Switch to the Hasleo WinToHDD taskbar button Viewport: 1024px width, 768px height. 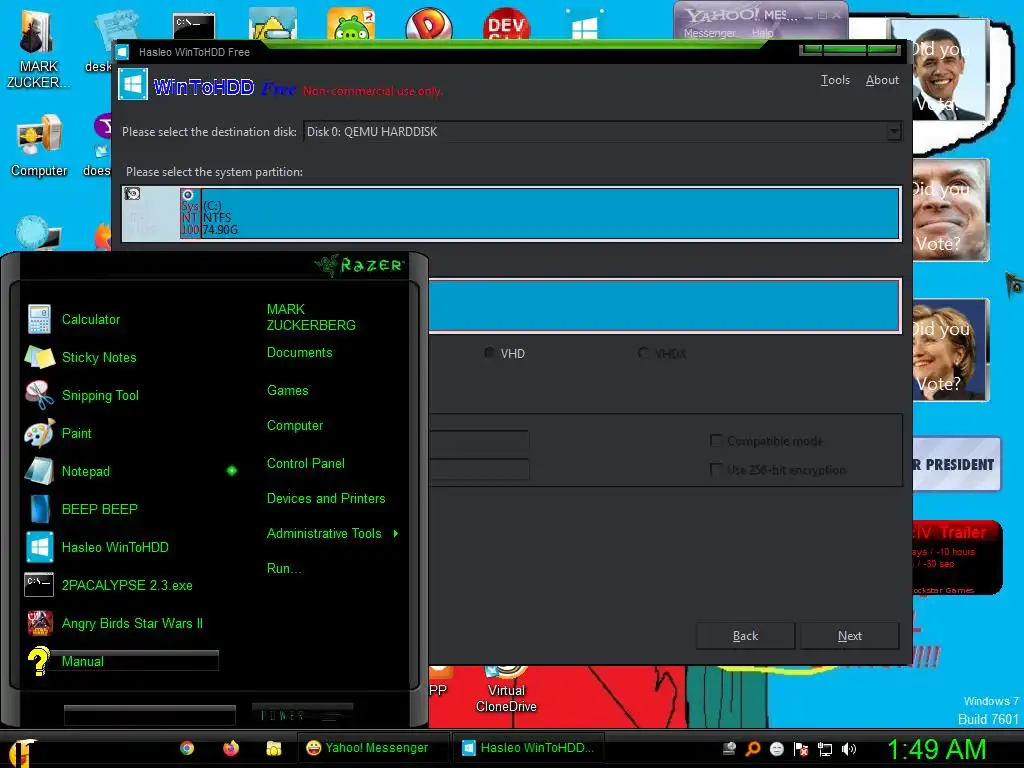point(528,748)
